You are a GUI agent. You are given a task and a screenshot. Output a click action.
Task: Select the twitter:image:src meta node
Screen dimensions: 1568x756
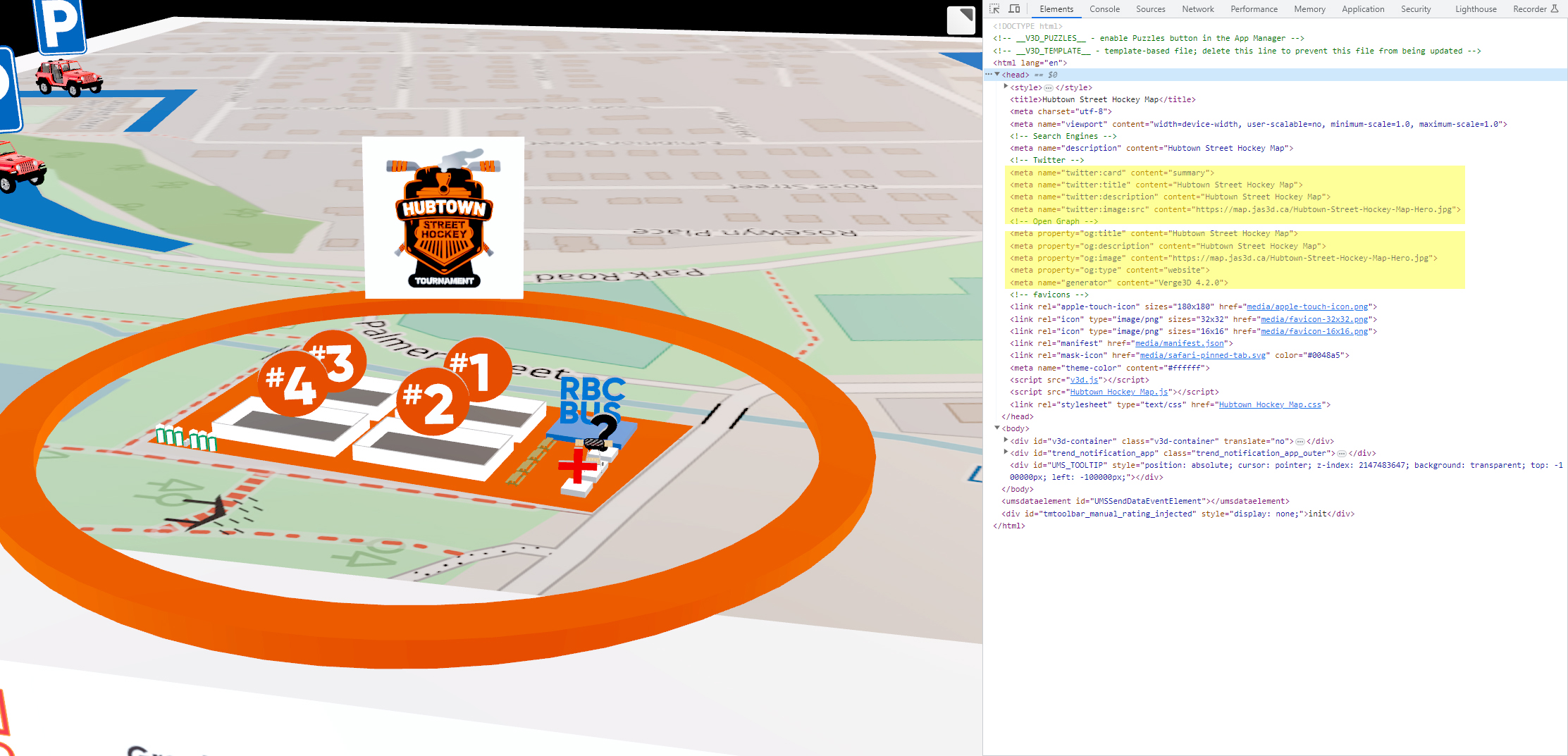pyautogui.click(x=1235, y=209)
